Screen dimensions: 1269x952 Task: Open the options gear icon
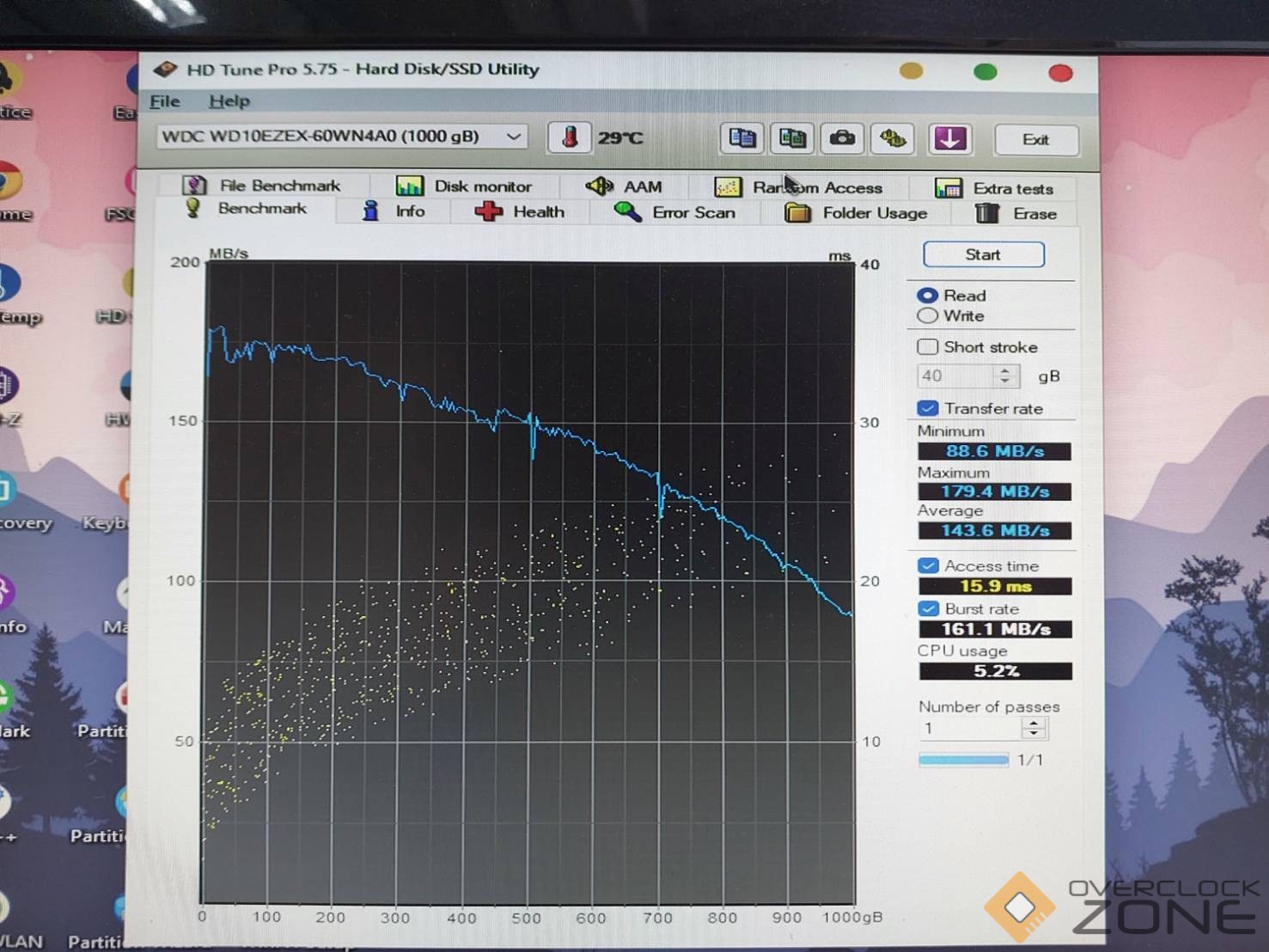tap(893, 138)
